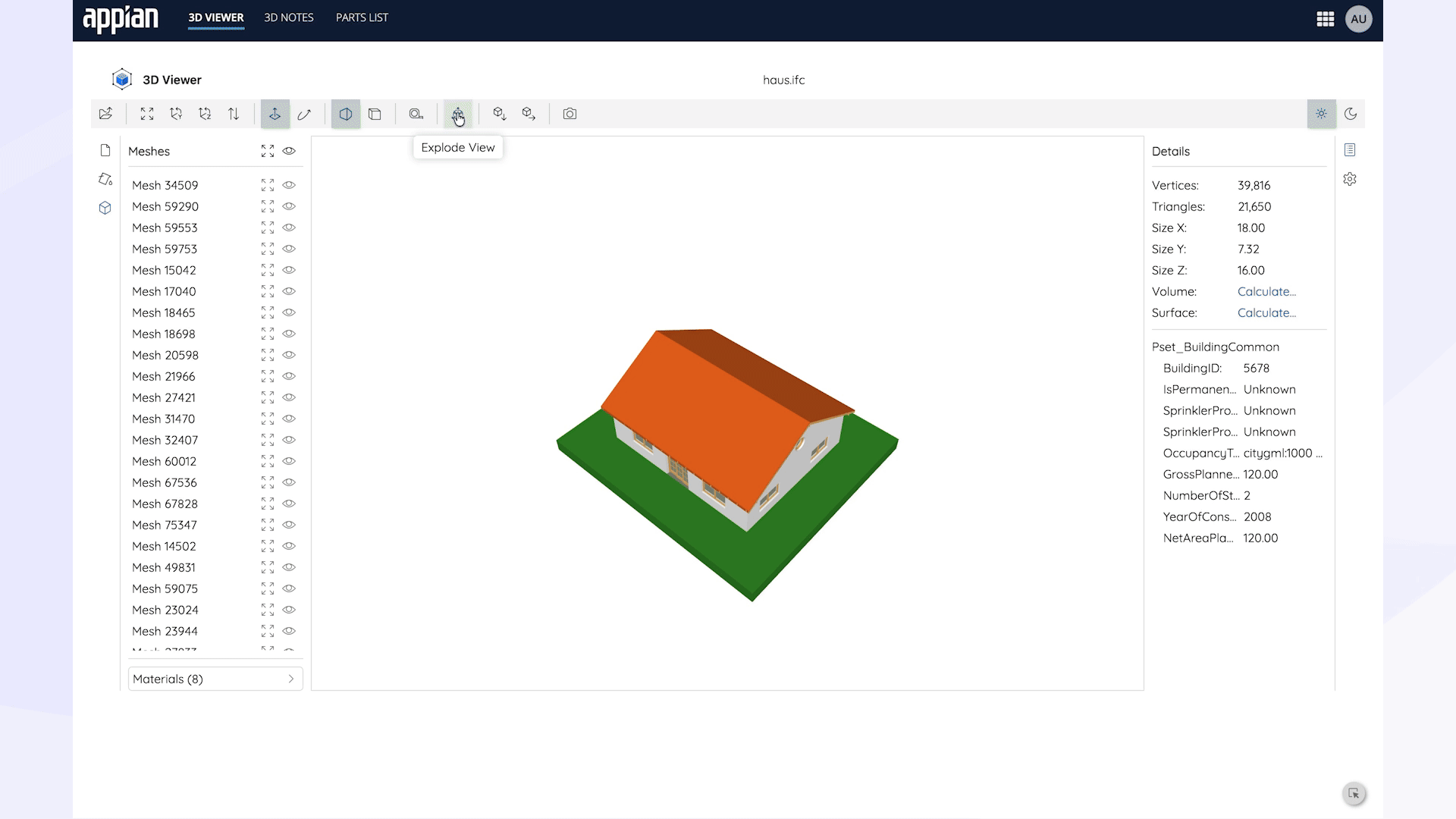
Task: Open Appian apps grid icon
Action: pos(1326,19)
